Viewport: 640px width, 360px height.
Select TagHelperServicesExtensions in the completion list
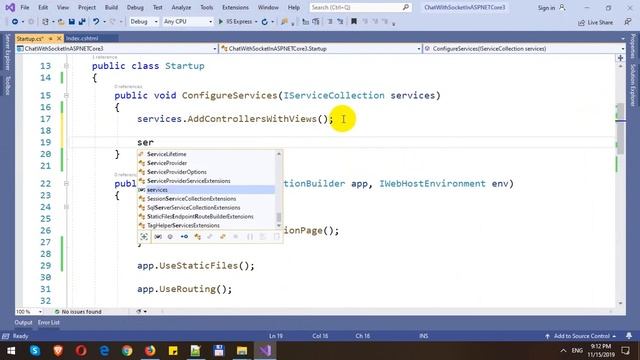[x=207, y=226]
